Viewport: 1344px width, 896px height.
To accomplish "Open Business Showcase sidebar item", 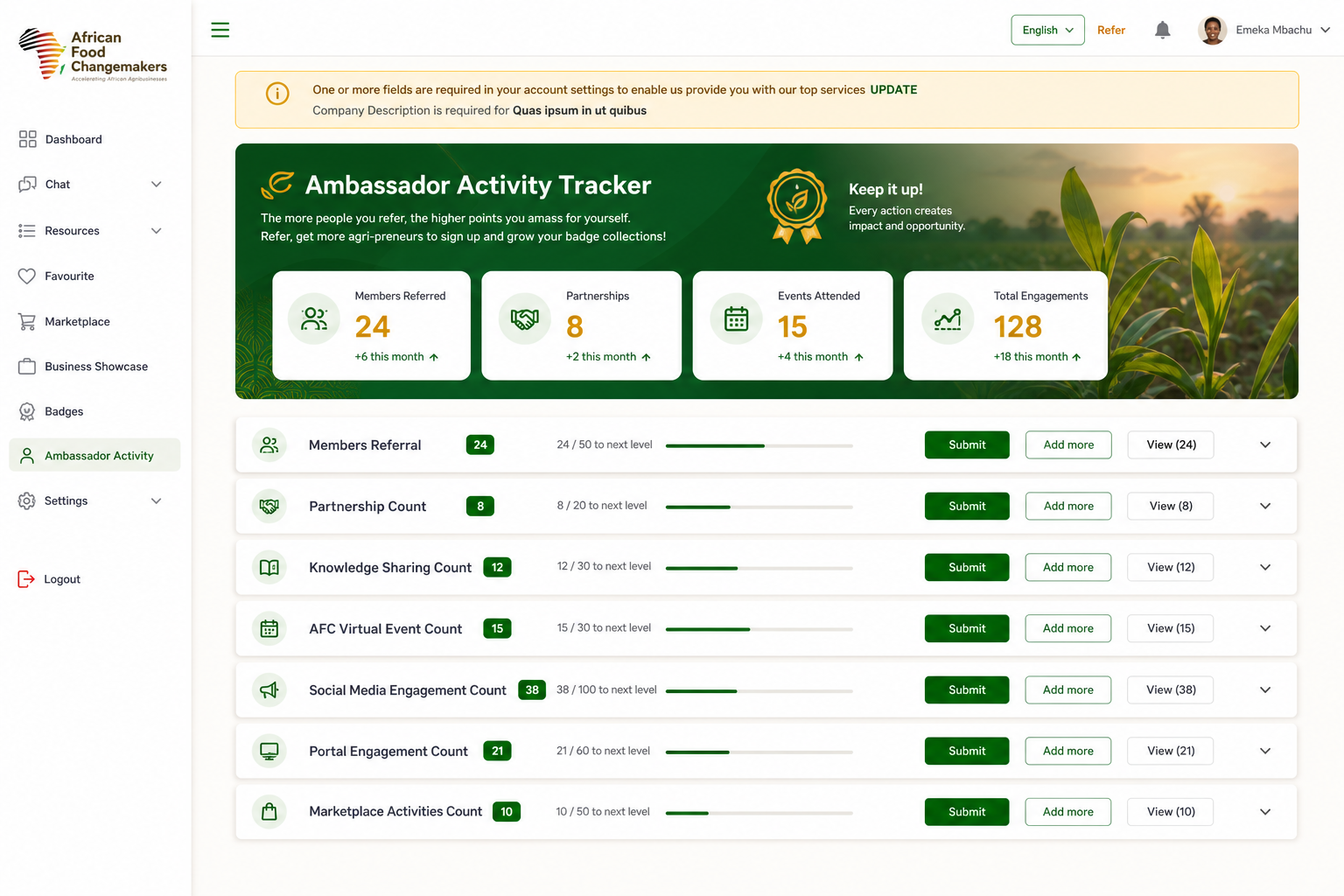I will [94, 367].
